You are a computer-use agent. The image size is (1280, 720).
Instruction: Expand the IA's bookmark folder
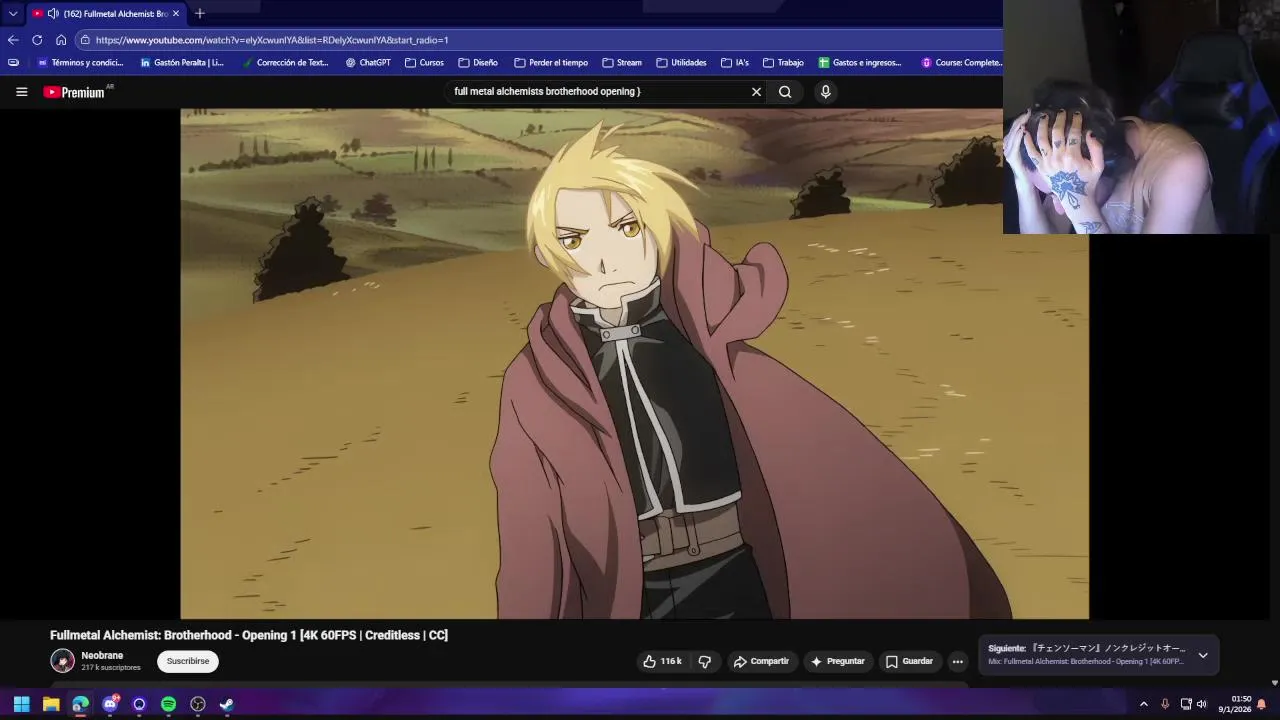[734, 62]
